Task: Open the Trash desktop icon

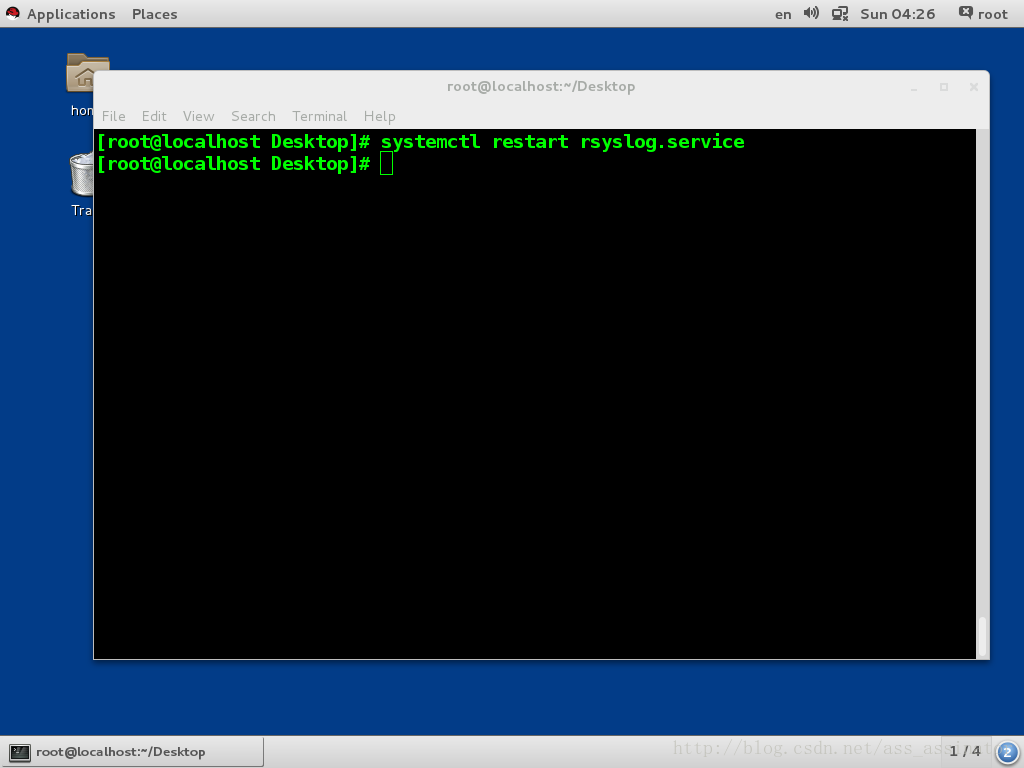Action: (82, 184)
